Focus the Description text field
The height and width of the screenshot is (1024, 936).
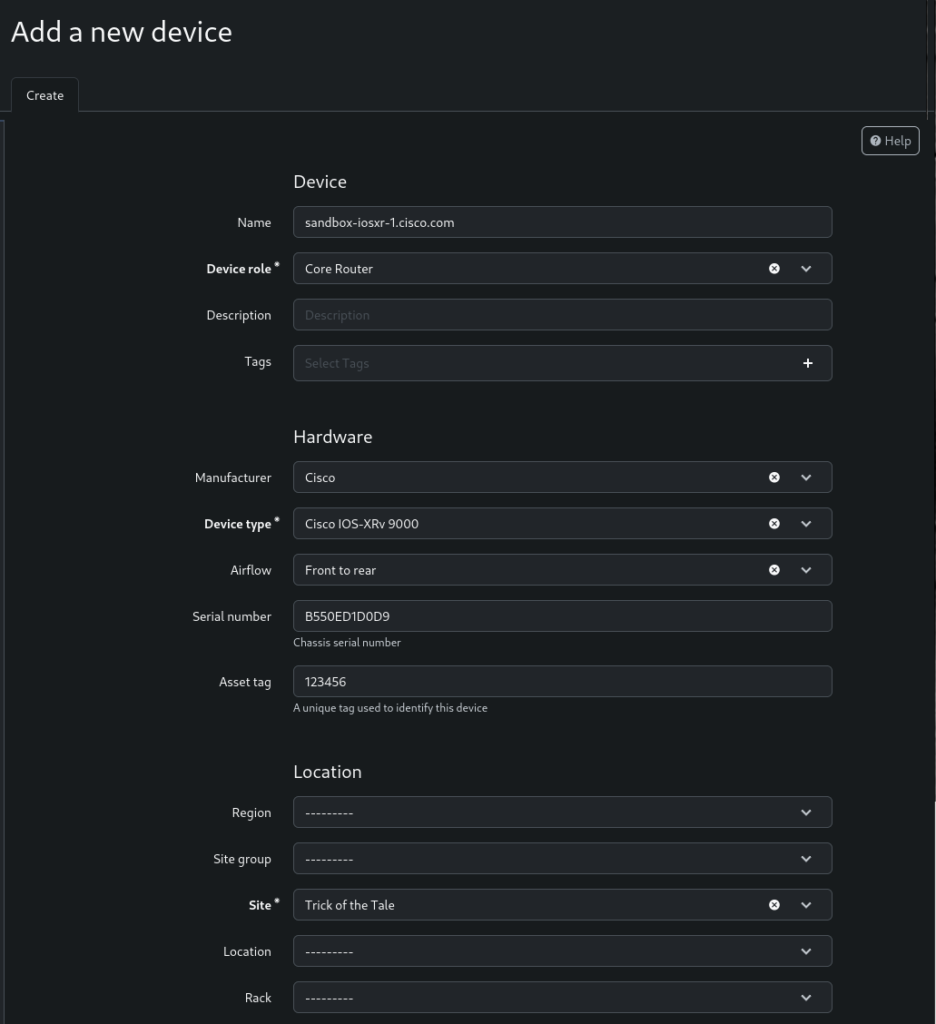[562, 315]
